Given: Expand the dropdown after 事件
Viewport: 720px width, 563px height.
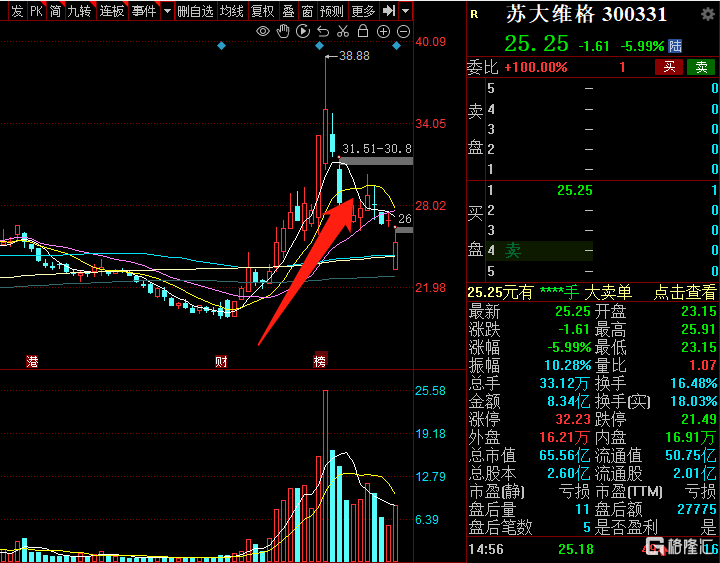Looking at the screenshot, I should coord(167,11).
